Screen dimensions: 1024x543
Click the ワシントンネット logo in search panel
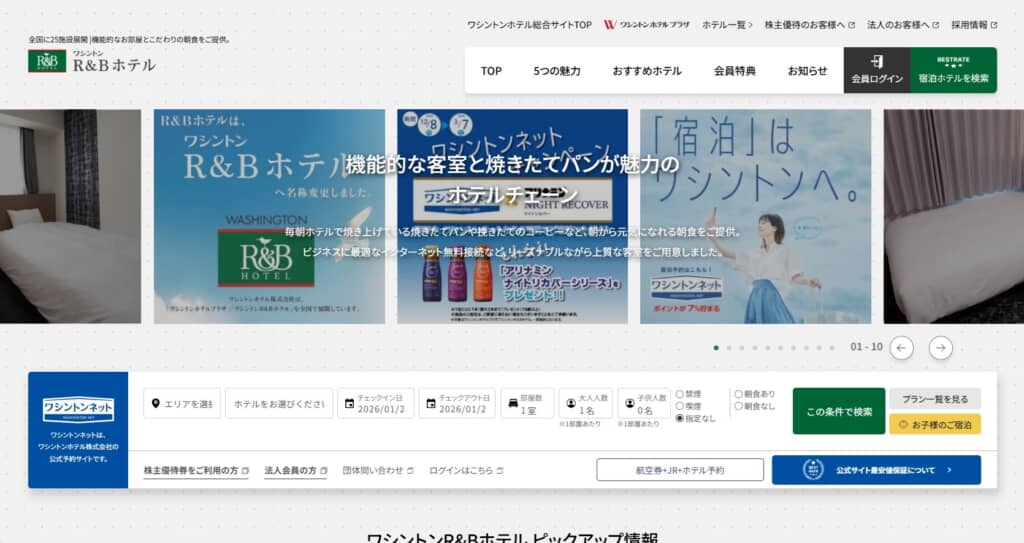(x=78, y=410)
